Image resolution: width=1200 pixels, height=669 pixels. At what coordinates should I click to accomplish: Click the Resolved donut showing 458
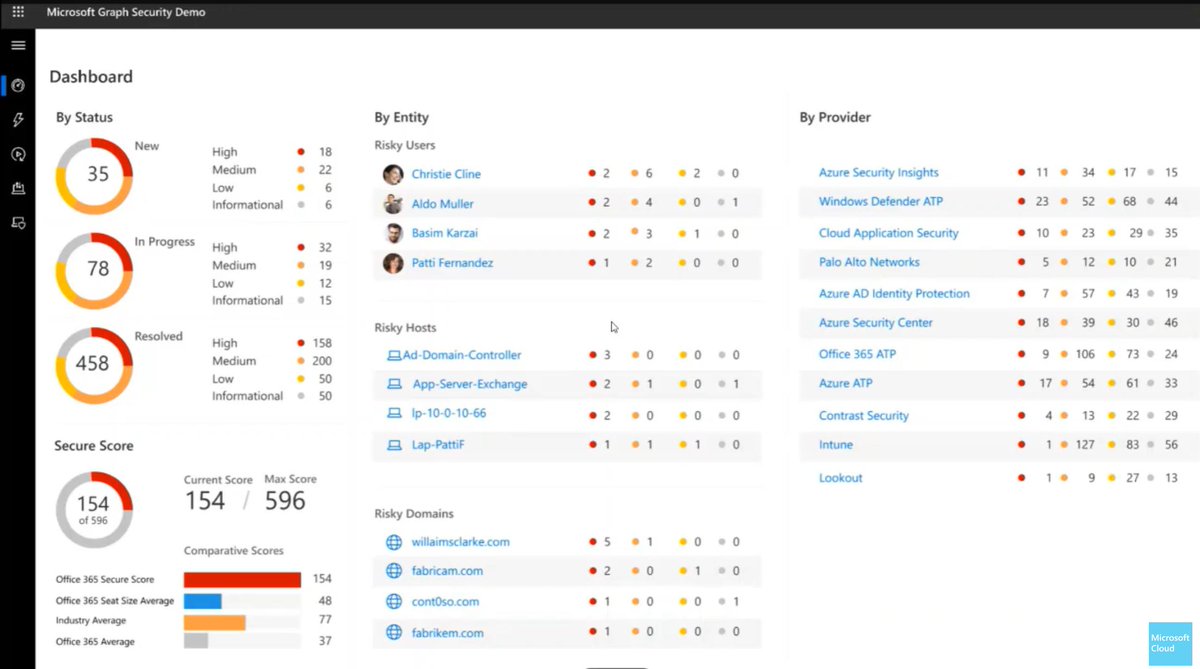[x=93, y=365]
